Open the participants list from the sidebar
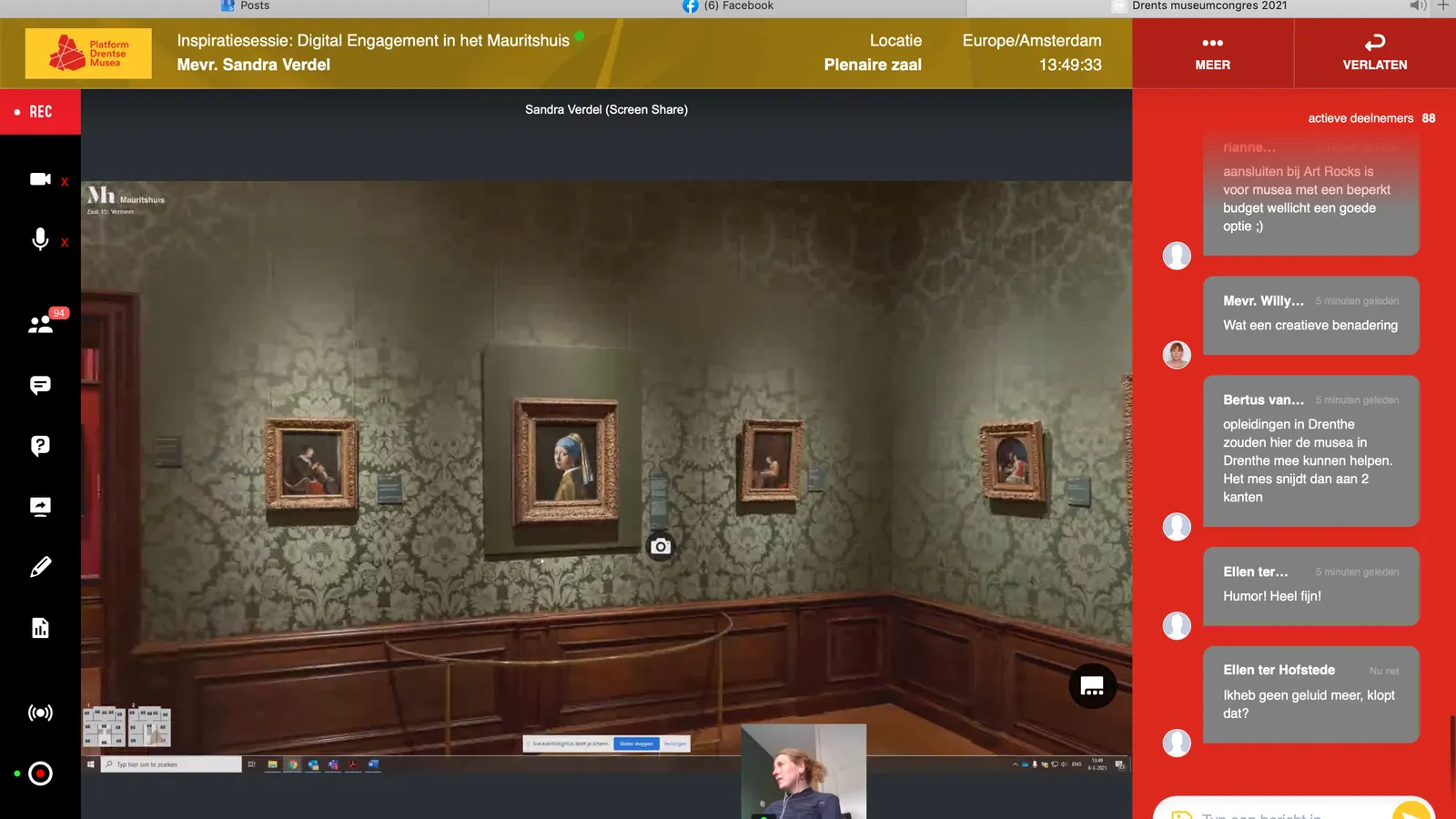 39,323
